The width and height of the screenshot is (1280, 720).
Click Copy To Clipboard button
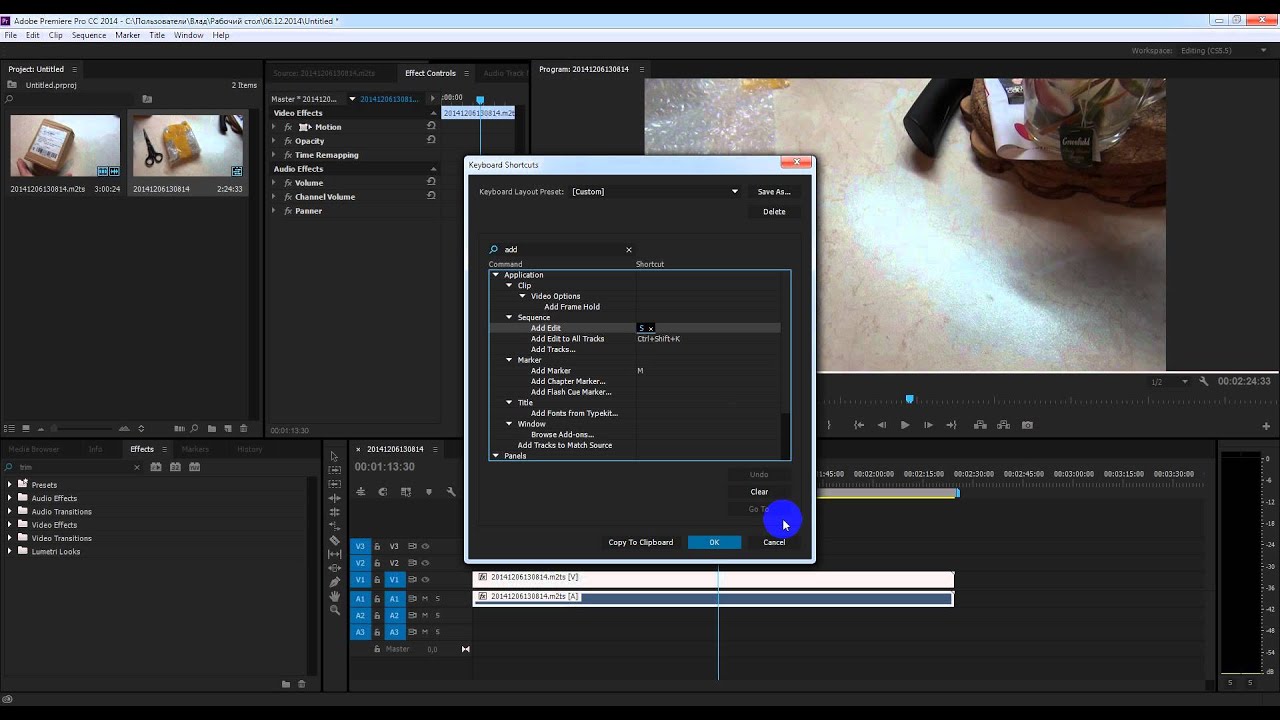coord(640,542)
